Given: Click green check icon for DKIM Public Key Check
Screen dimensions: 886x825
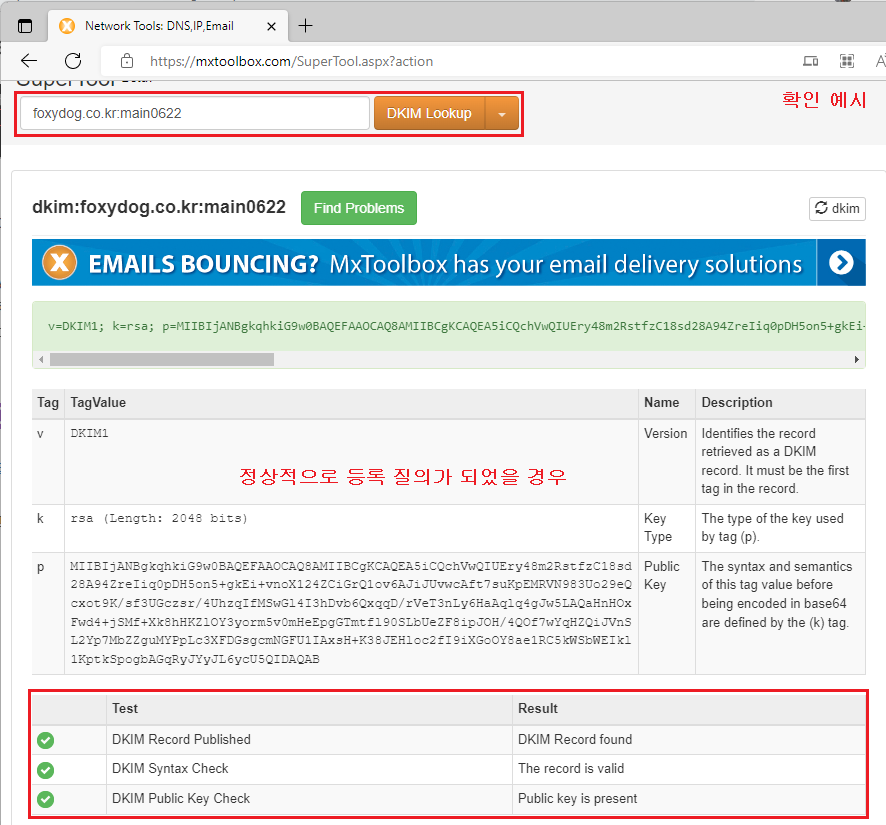Looking at the screenshot, I should pyautogui.click(x=46, y=799).
